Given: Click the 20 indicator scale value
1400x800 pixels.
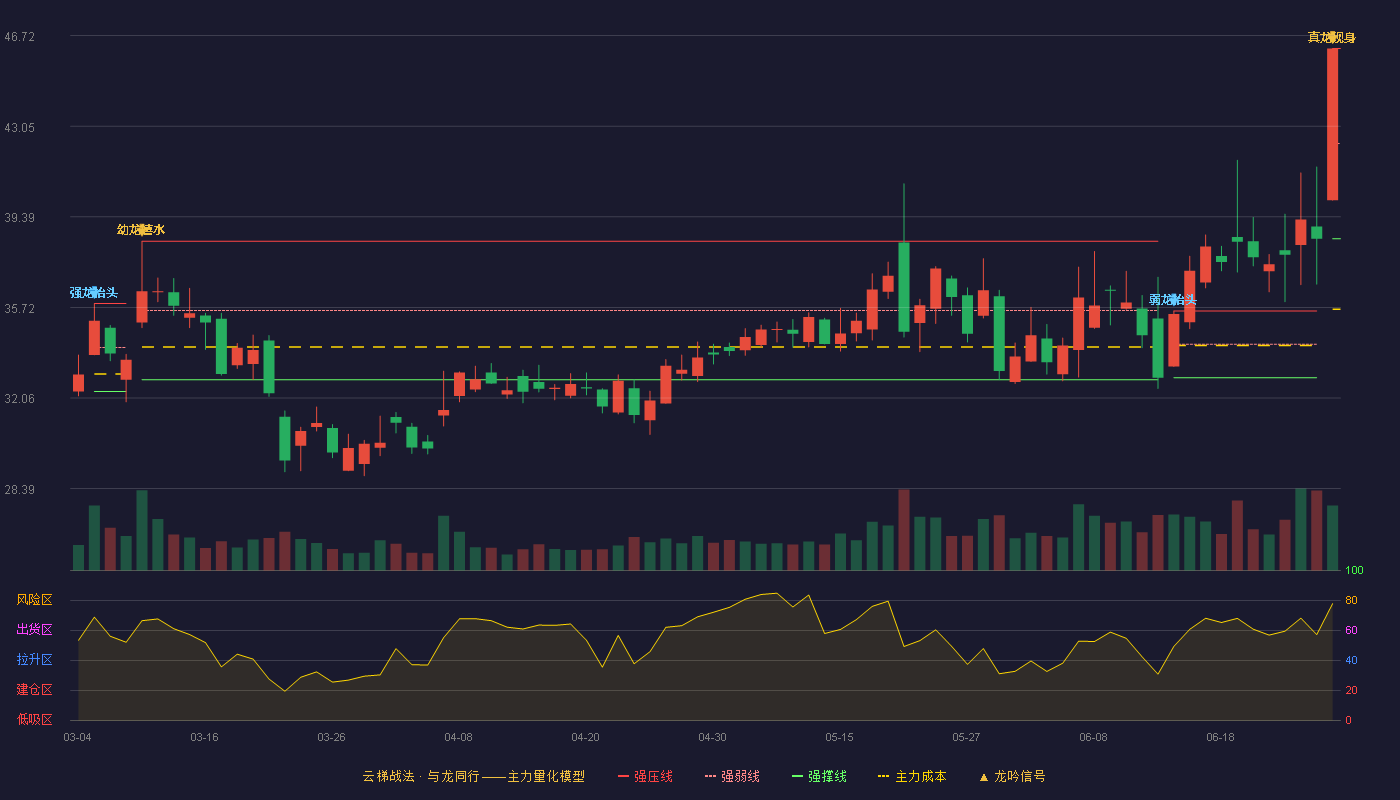Looking at the screenshot, I should click(x=1351, y=690).
